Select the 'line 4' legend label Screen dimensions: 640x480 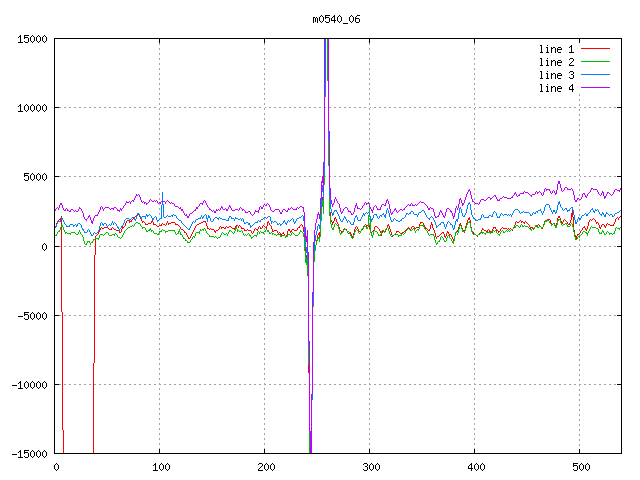click(557, 88)
